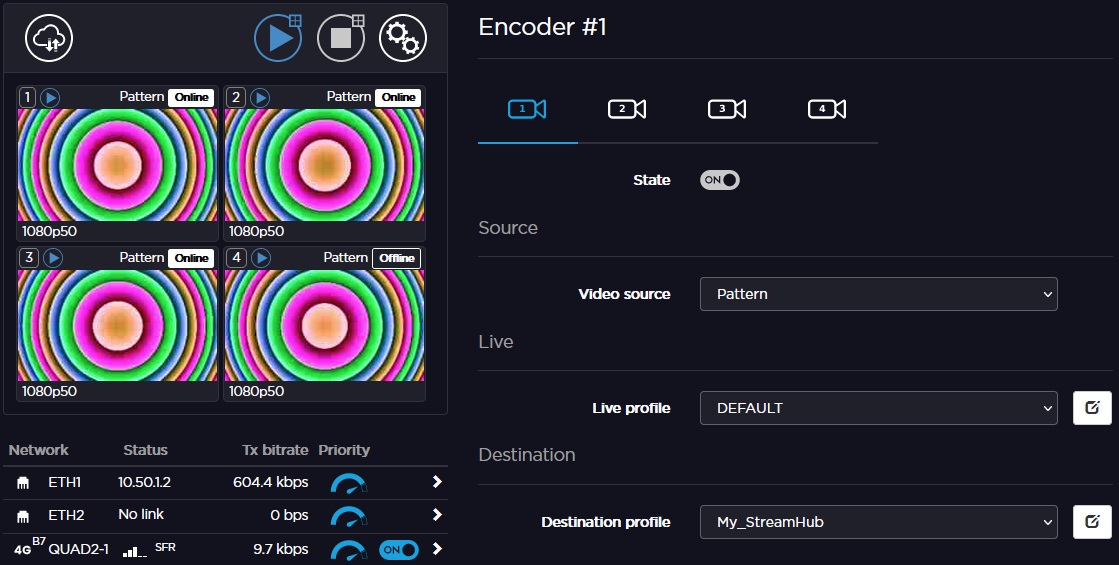Start encoder 4 with its small play icon
Viewport: 1119px width, 565px height.
pos(260,258)
